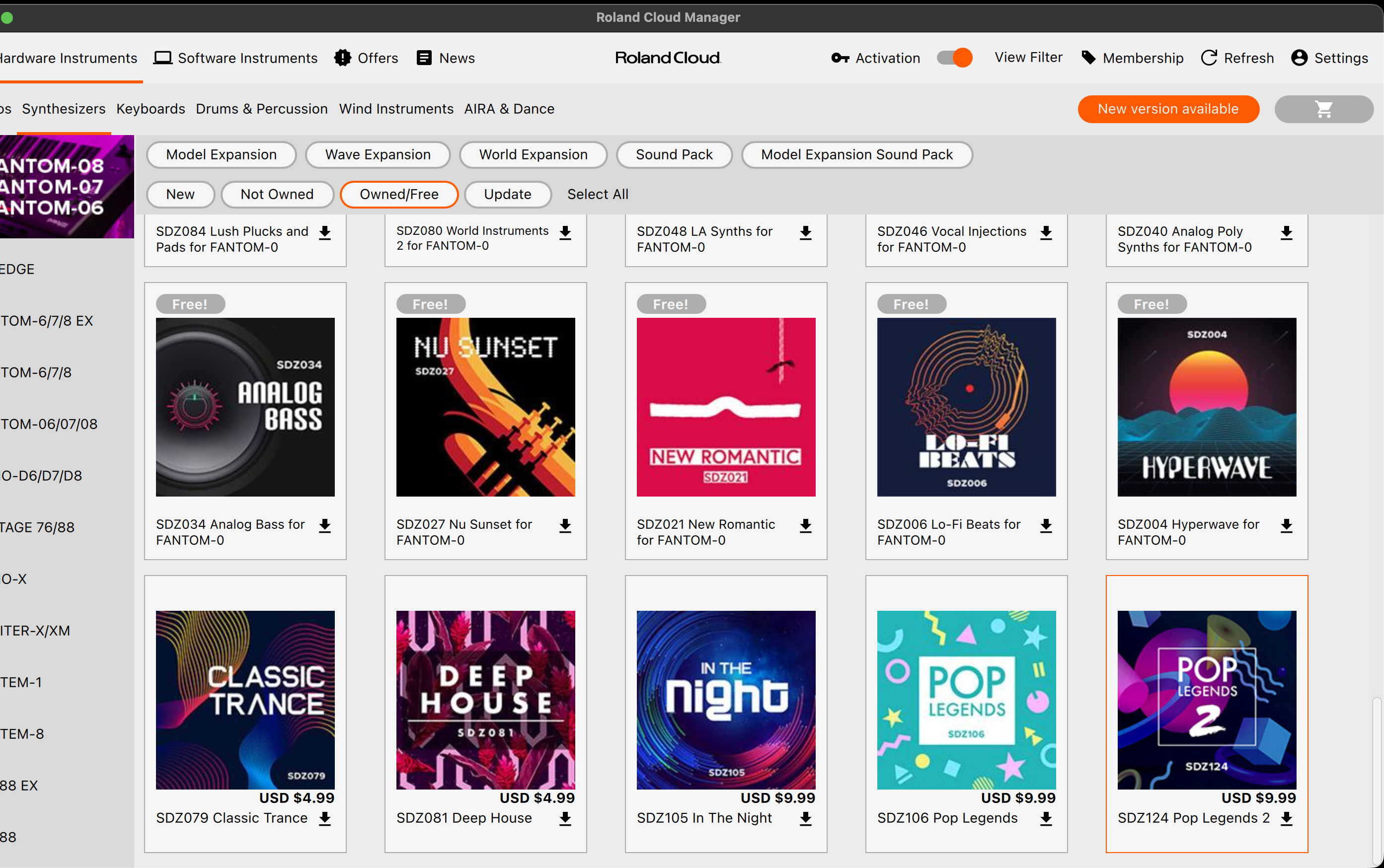
Task: Download SDZ046 Vocal Injections pack
Action: tap(1046, 233)
